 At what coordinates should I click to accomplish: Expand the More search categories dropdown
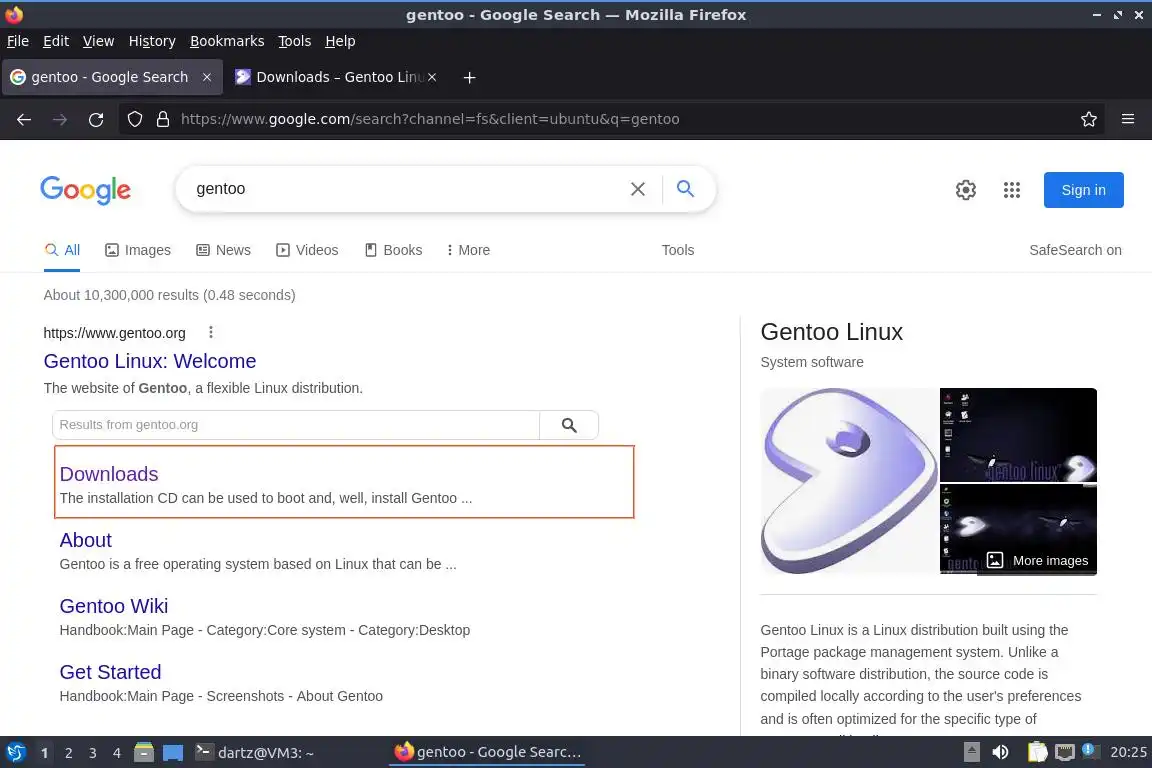(x=468, y=250)
